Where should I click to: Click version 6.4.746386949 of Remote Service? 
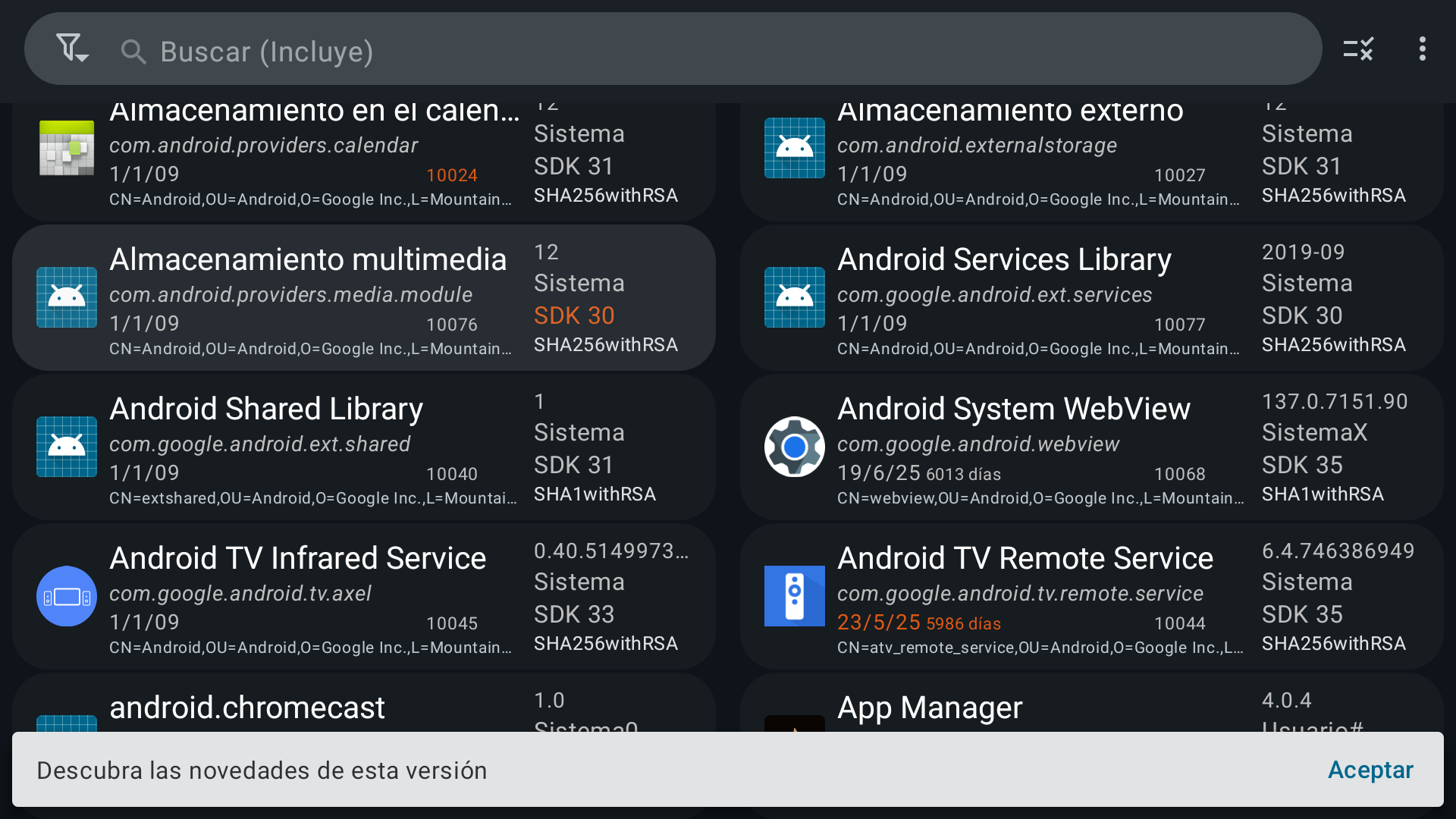pyautogui.click(x=1338, y=551)
